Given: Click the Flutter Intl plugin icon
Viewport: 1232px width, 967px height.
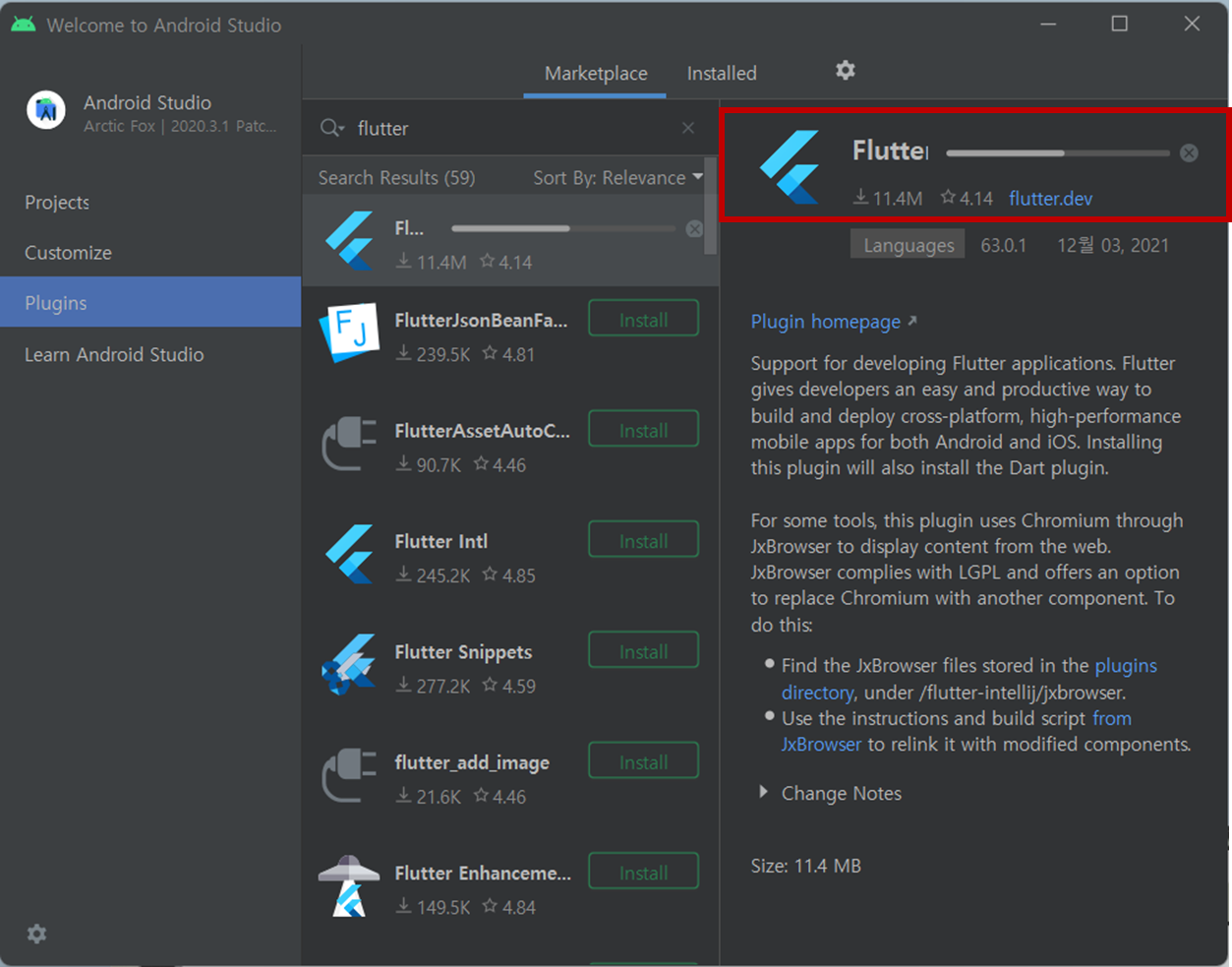Looking at the screenshot, I should click(350, 554).
